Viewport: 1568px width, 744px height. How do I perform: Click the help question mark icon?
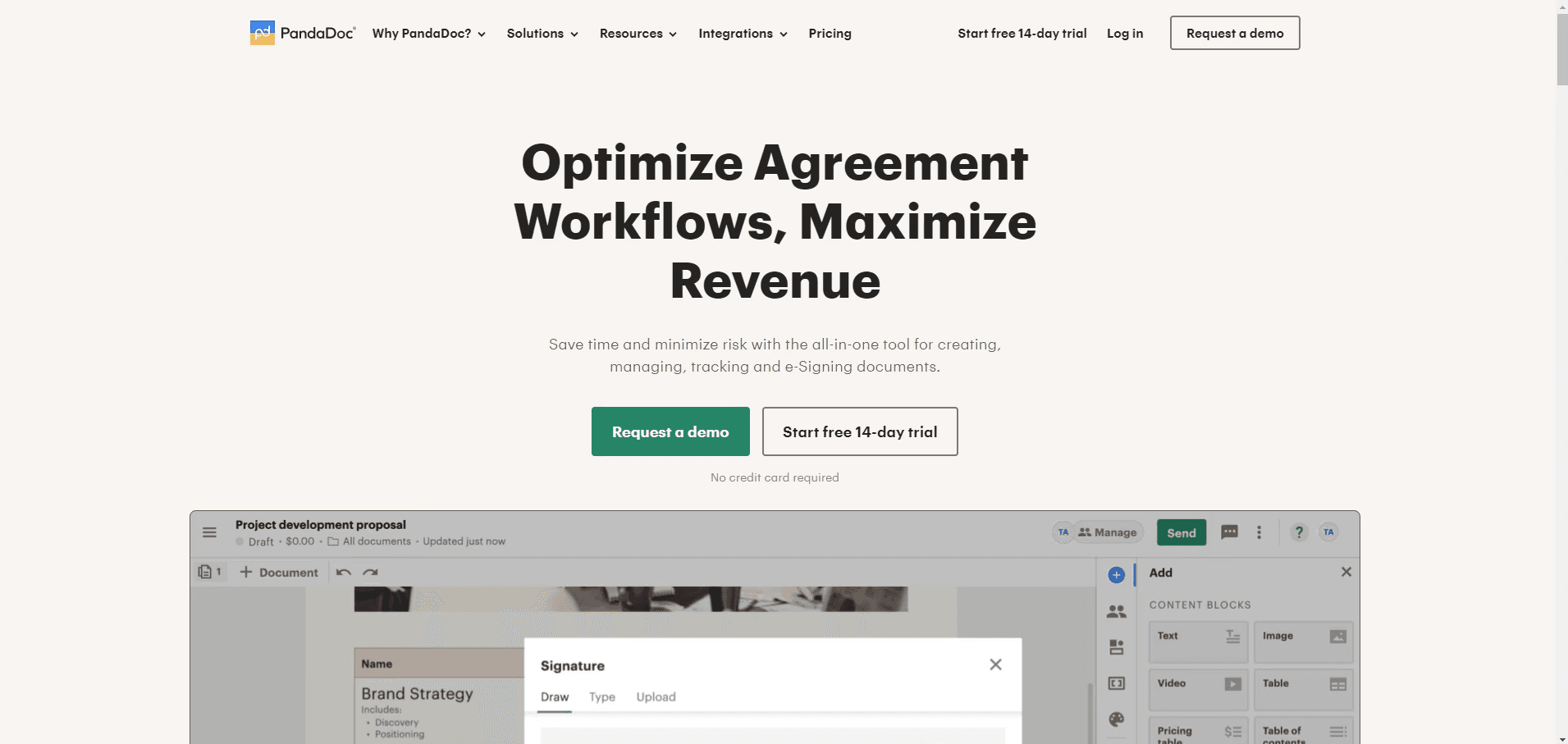click(x=1299, y=532)
